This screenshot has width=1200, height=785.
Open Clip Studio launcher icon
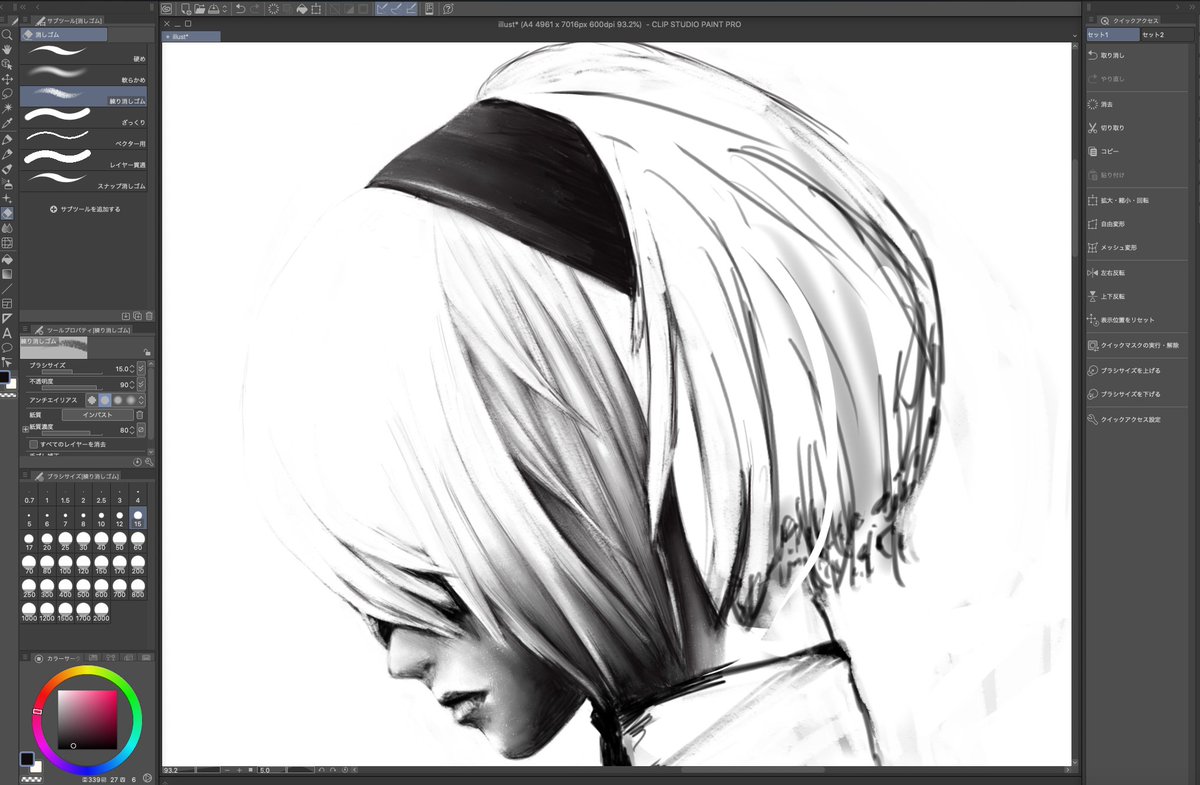166,9
